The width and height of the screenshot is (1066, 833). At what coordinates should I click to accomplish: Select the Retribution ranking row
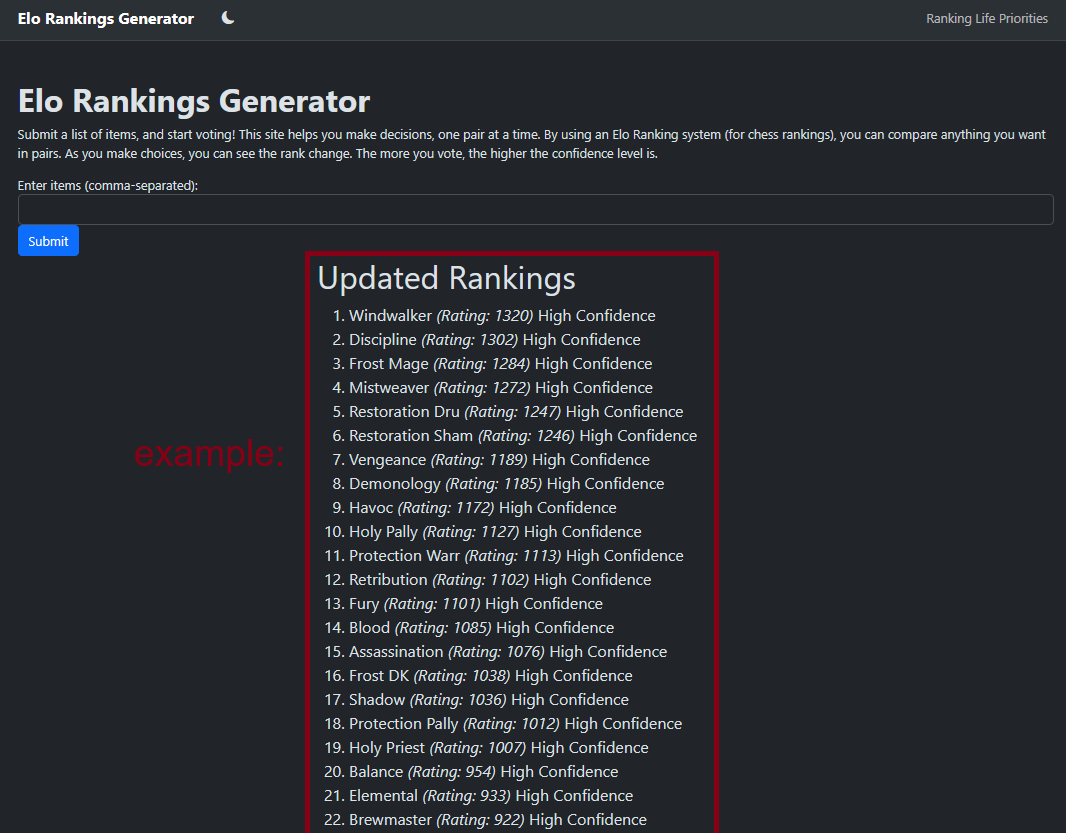point(487,579)
